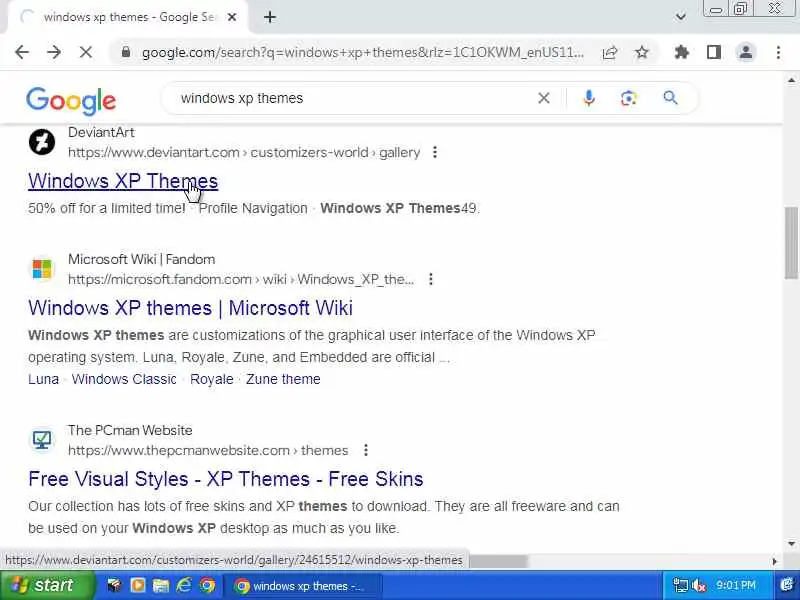
Task: Open the Chrome profile avatar
Action: (746, 52)
